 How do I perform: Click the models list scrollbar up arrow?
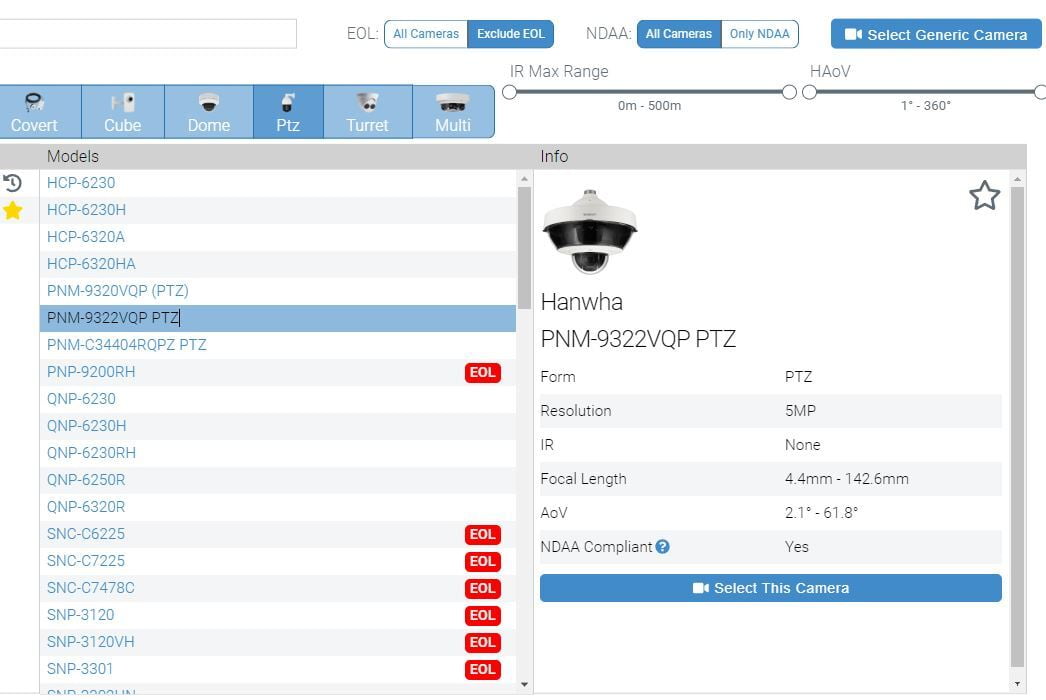[524, 179]
